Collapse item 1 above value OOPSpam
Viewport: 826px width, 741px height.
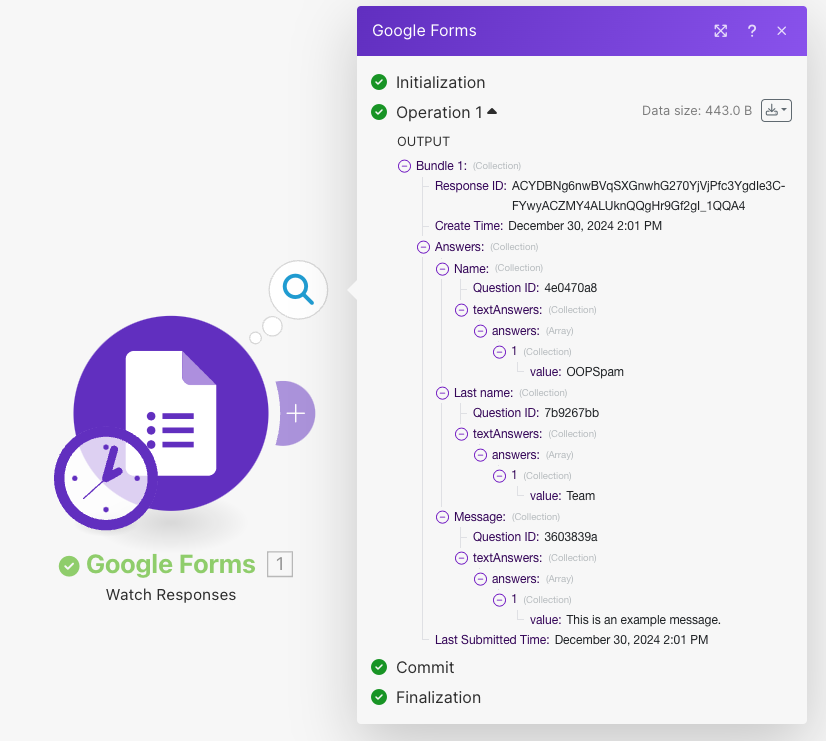pyautogui.click(x=499, y=352)
